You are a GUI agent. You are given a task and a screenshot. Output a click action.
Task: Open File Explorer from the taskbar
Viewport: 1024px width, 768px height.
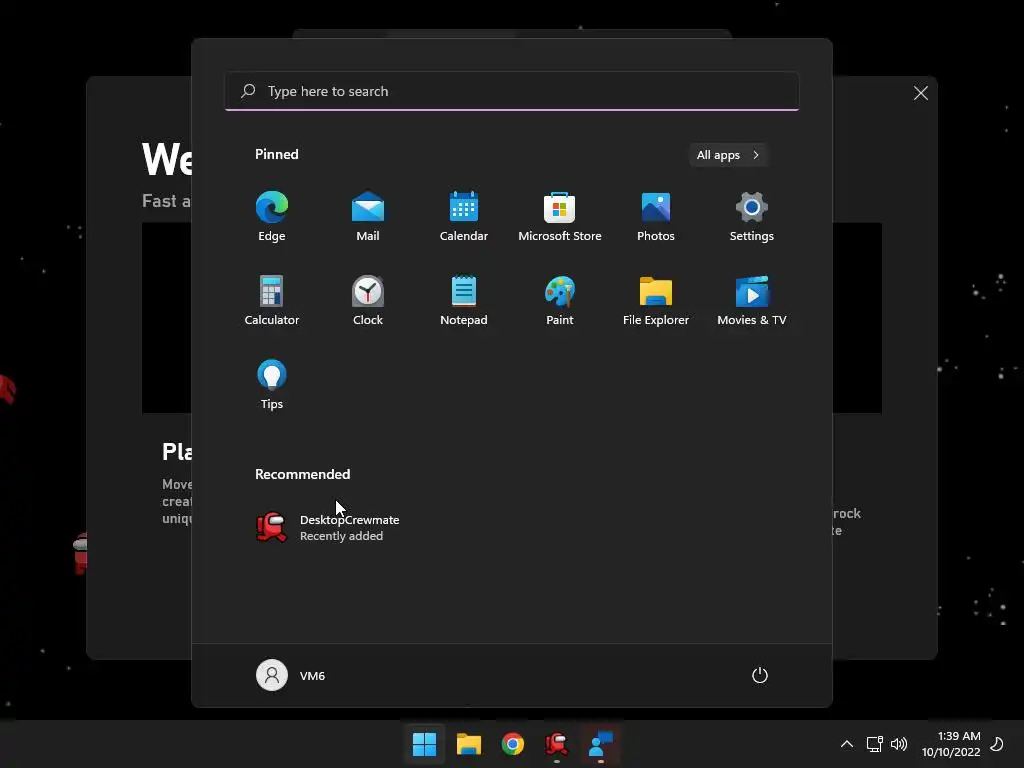[x=468, y=744]
